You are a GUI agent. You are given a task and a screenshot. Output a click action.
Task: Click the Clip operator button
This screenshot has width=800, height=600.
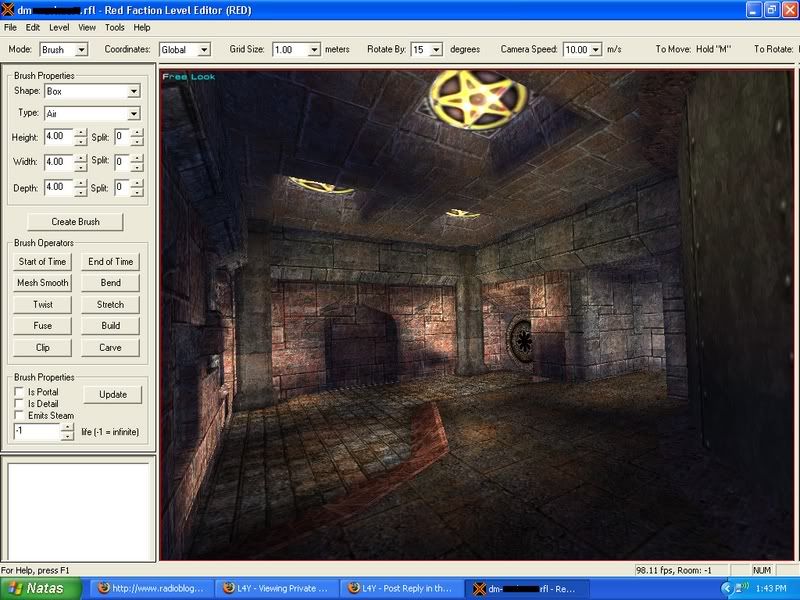(x=42, y=348)
